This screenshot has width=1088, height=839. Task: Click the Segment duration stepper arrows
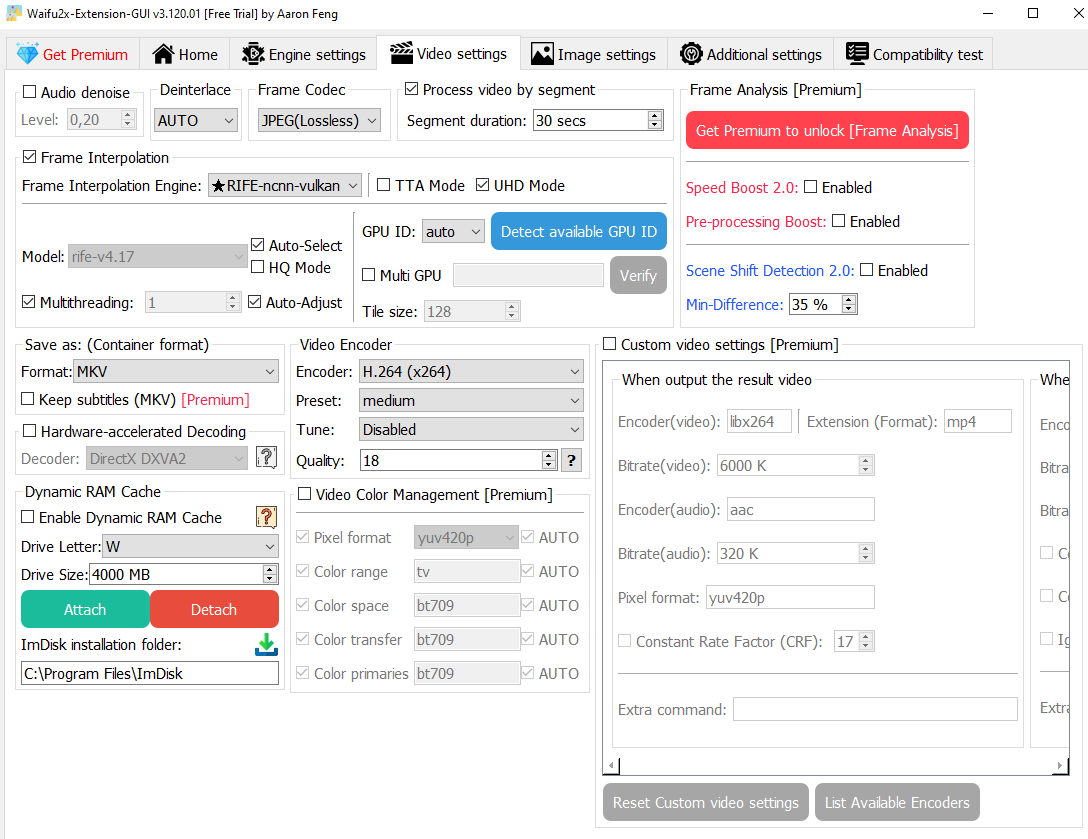click(x=655, y=120)
